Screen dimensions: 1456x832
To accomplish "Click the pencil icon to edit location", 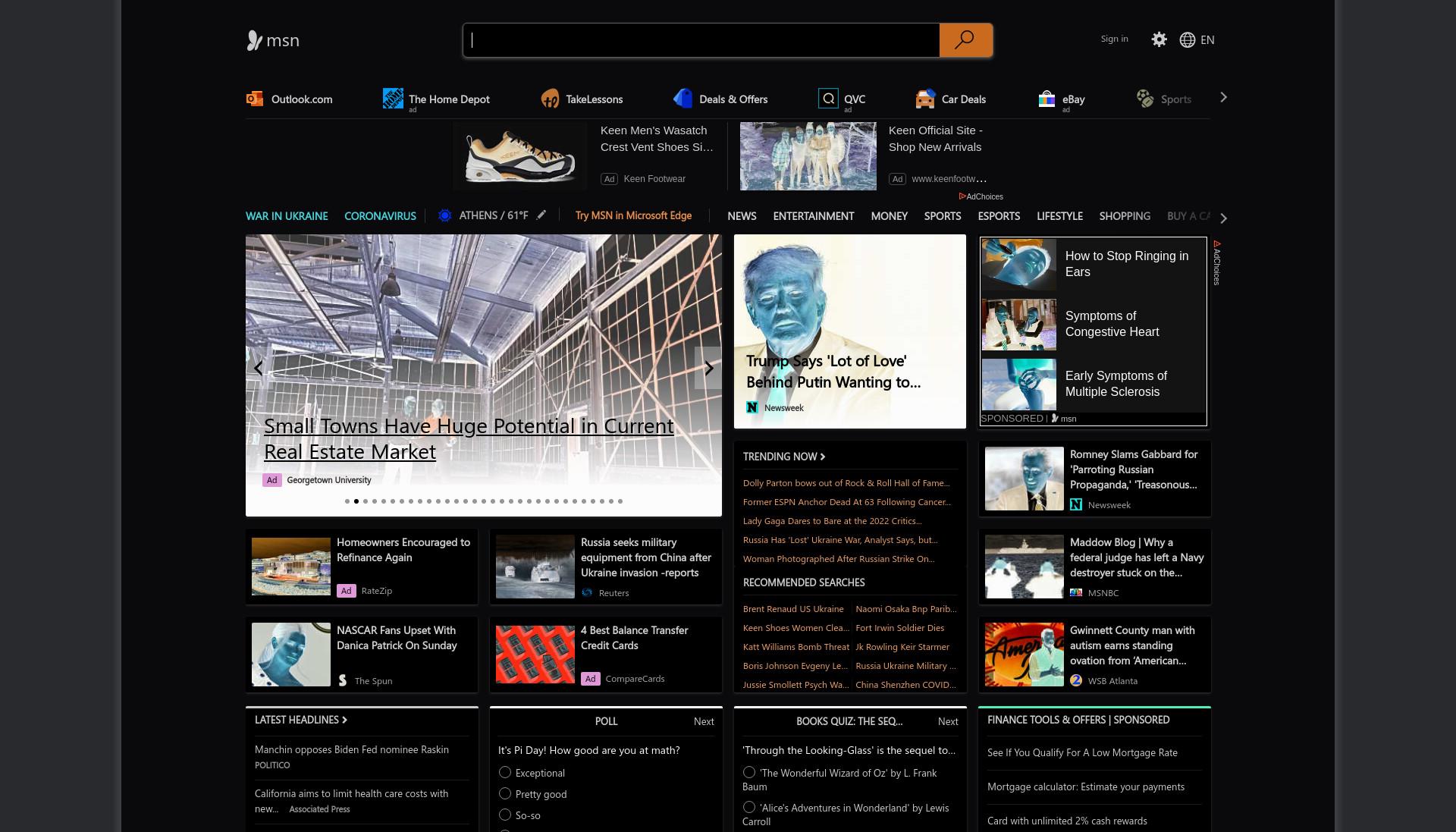I will pos(541,215).
